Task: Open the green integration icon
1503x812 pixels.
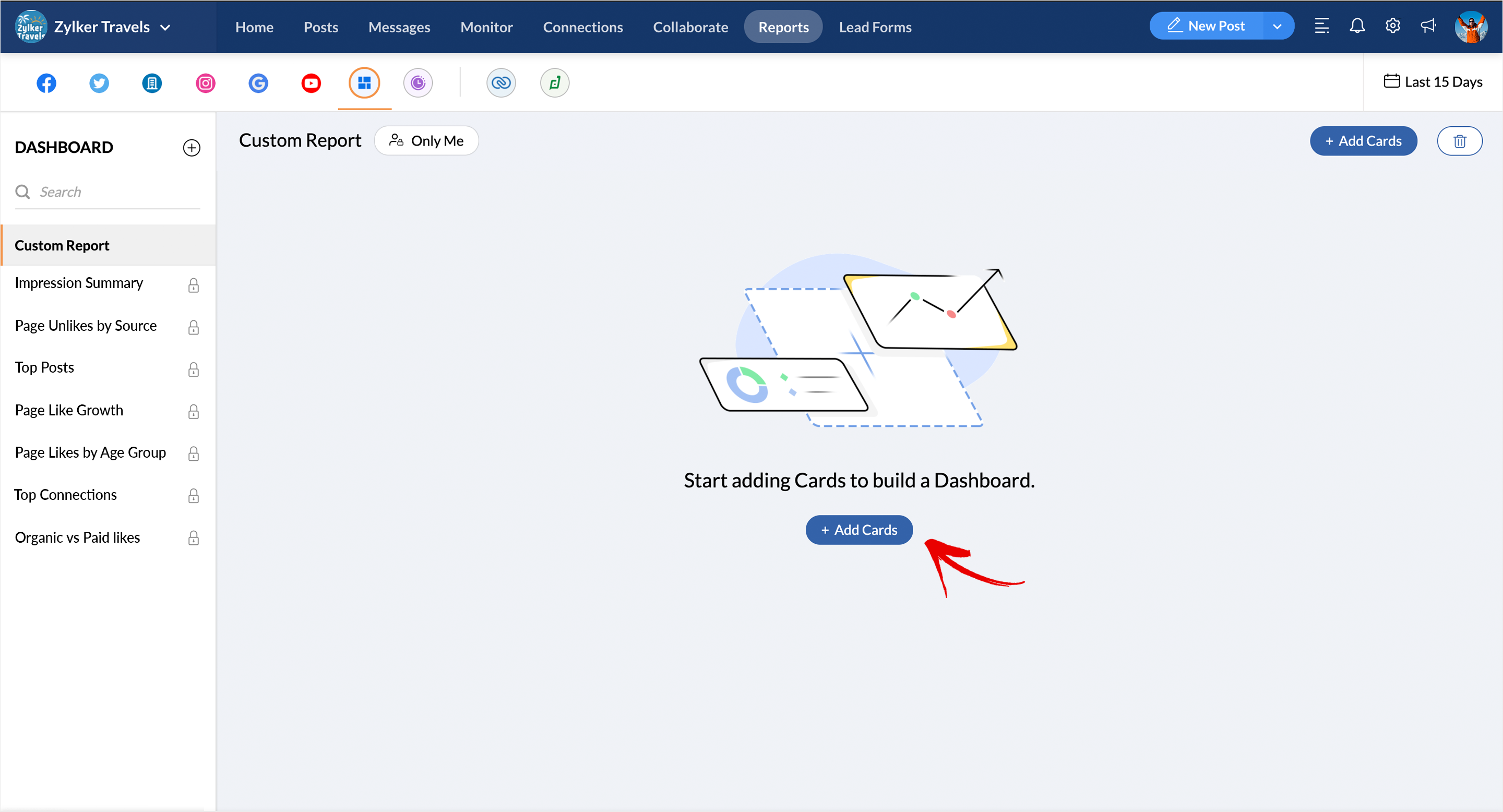Action: coord(554,83)
